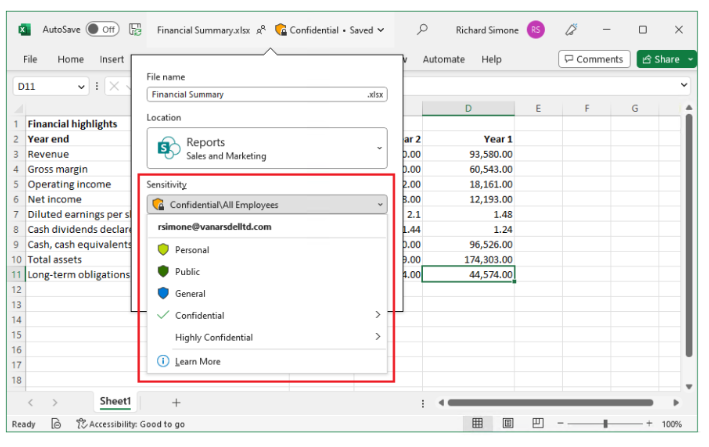Open the Sensitivity Confidential\All Employees dropdown

[267, 205]
